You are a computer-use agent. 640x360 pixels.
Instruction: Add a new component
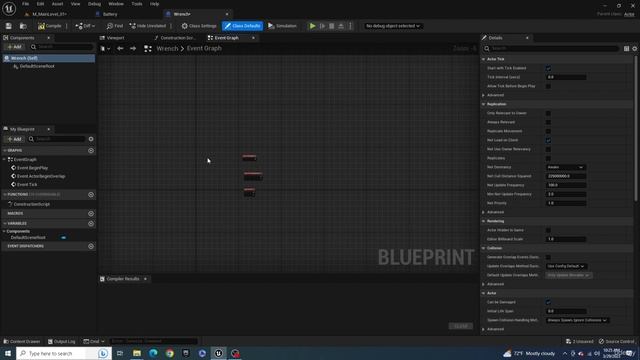[14, 47]
